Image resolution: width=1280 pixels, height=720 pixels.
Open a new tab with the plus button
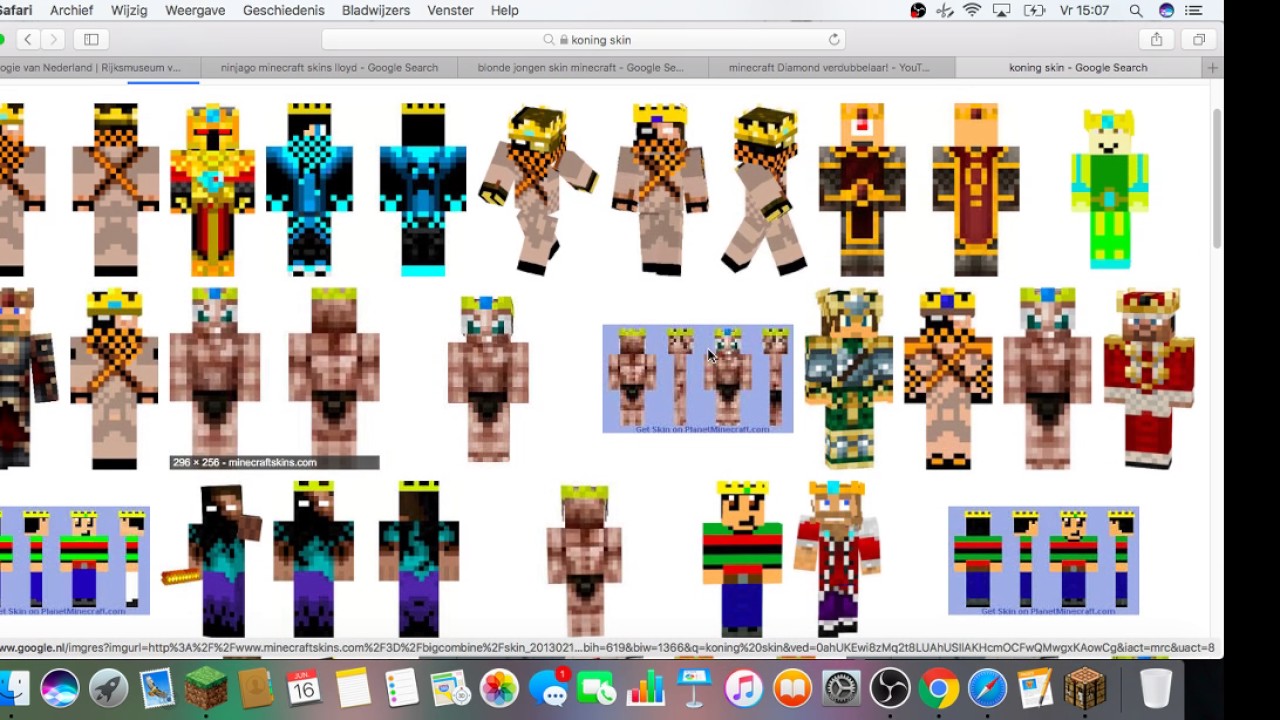tap(1212, 68)
